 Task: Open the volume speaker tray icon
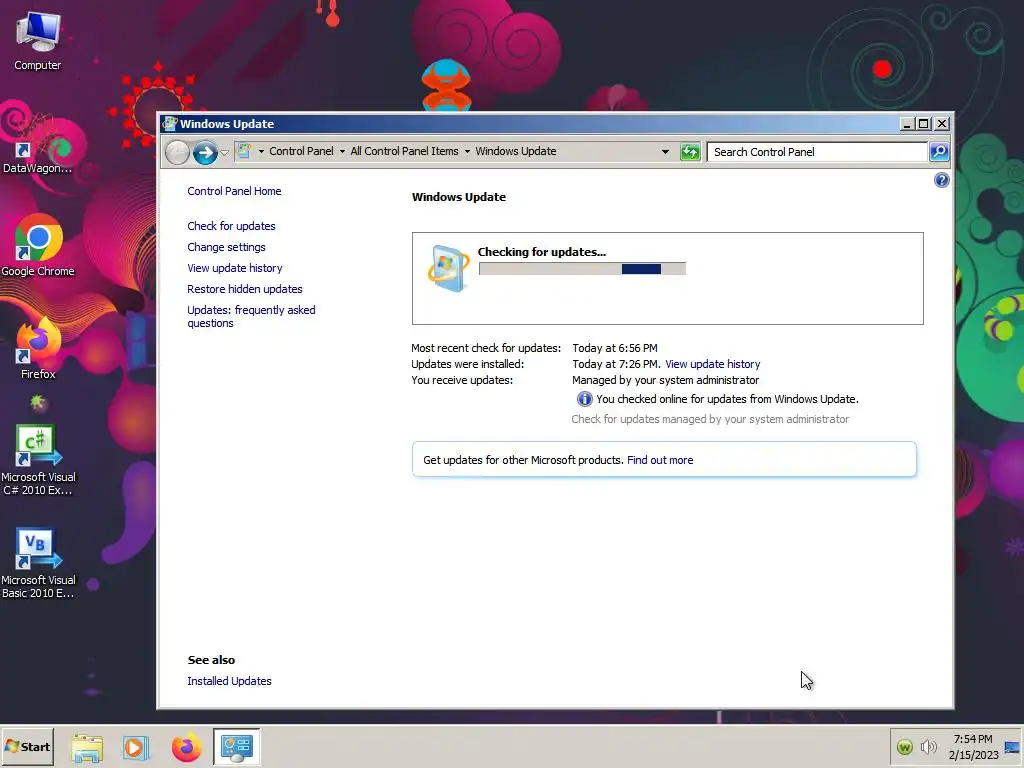point(928,747)
